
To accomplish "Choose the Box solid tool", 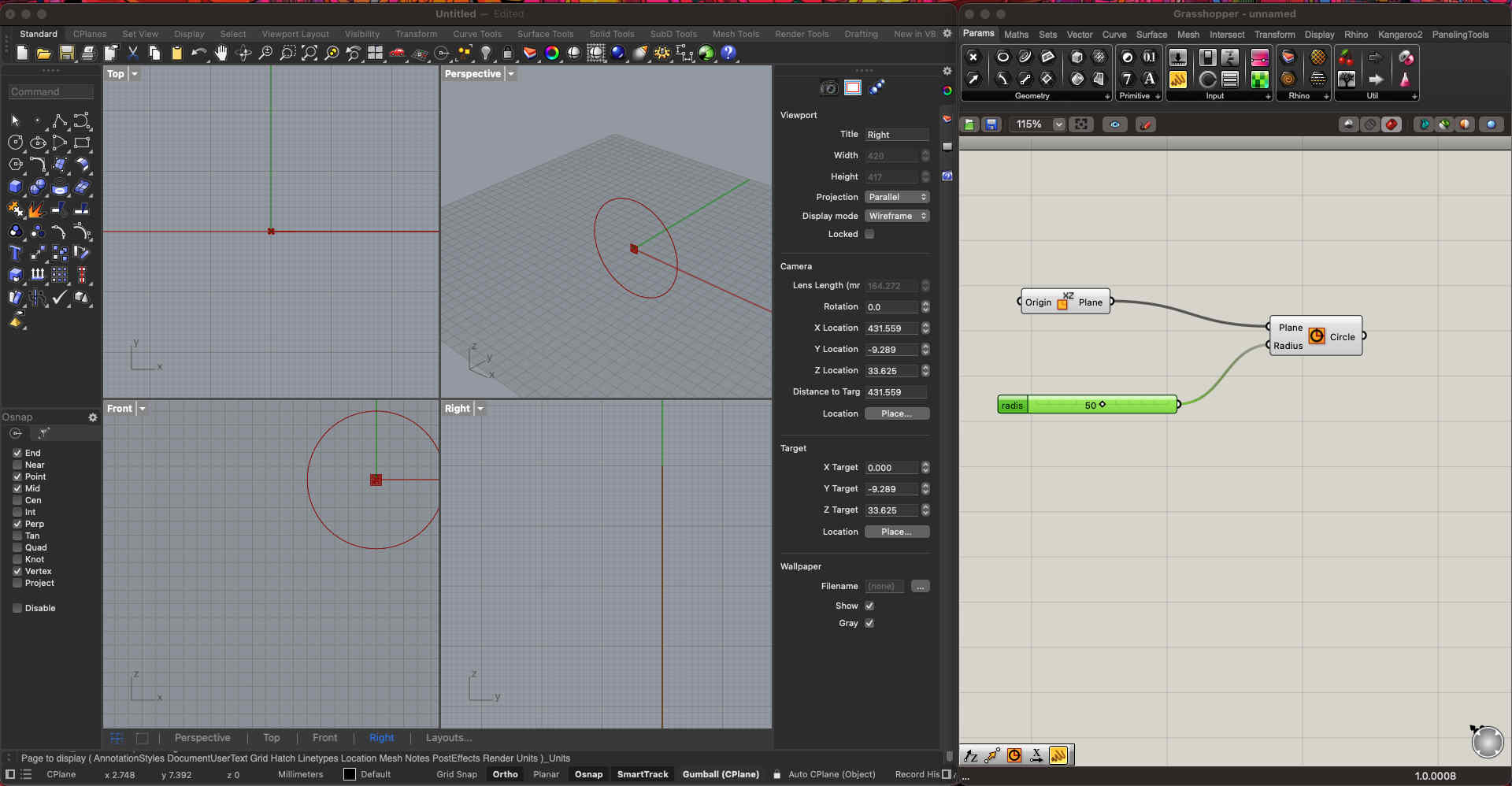I will pyautogui.click(x=15, y=187).
